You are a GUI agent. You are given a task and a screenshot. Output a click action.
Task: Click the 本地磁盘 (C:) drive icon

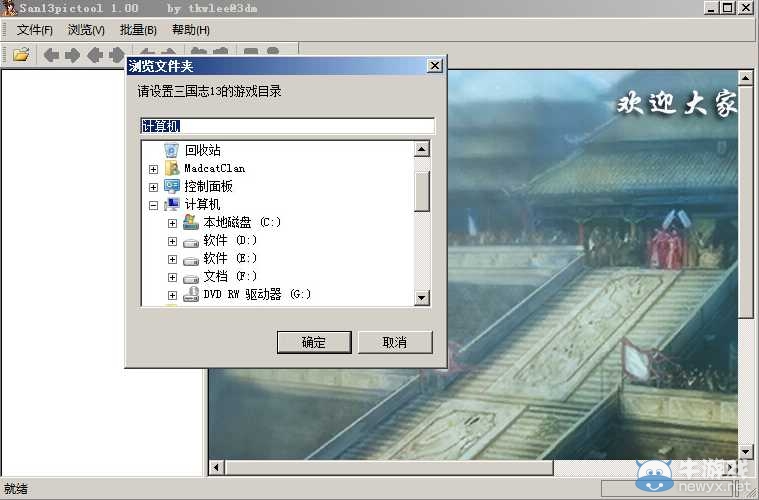click(x=191, y=222)
